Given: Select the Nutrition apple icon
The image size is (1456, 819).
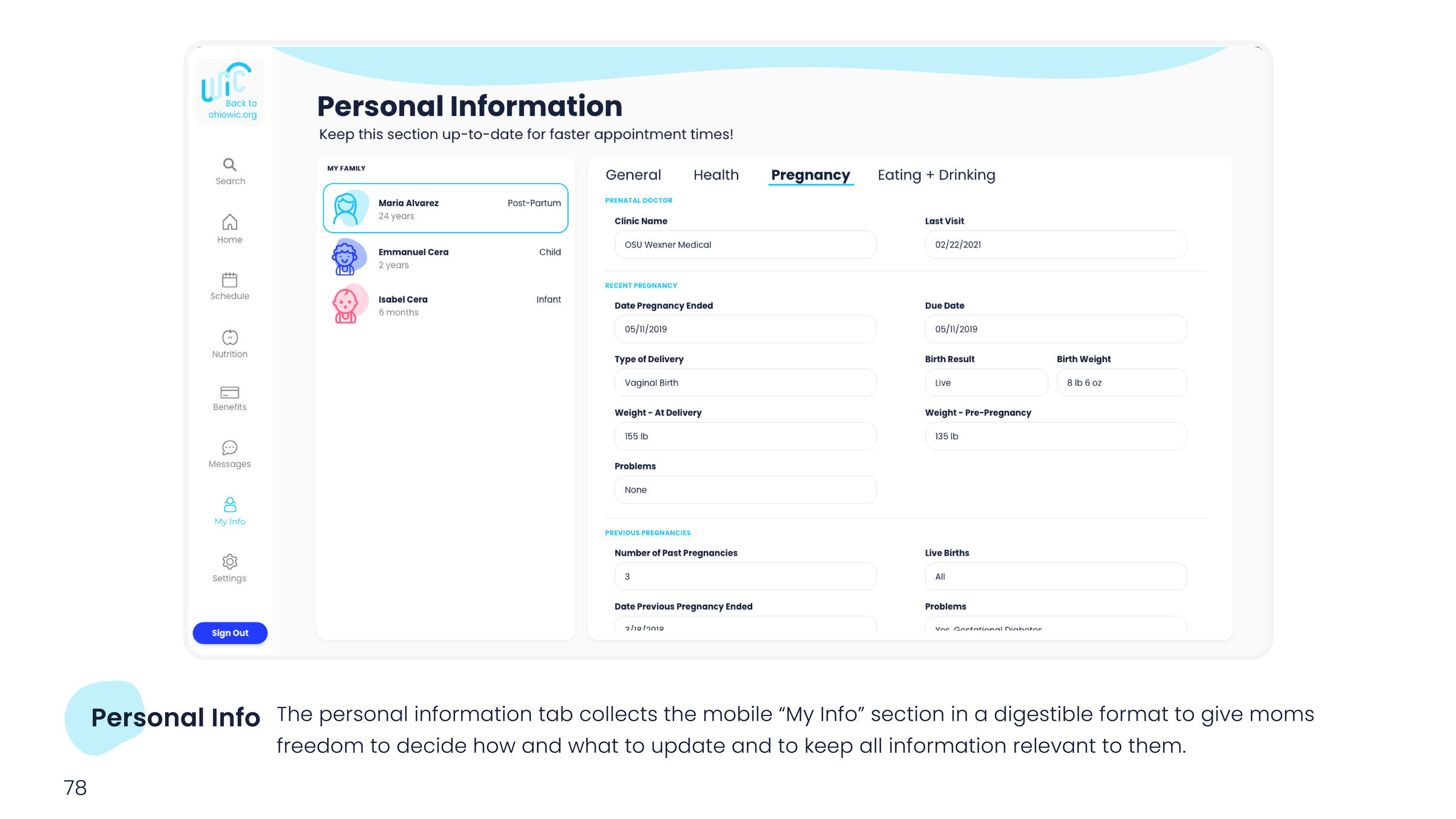Looking at the screenshot, I should [x=229, y=337].
